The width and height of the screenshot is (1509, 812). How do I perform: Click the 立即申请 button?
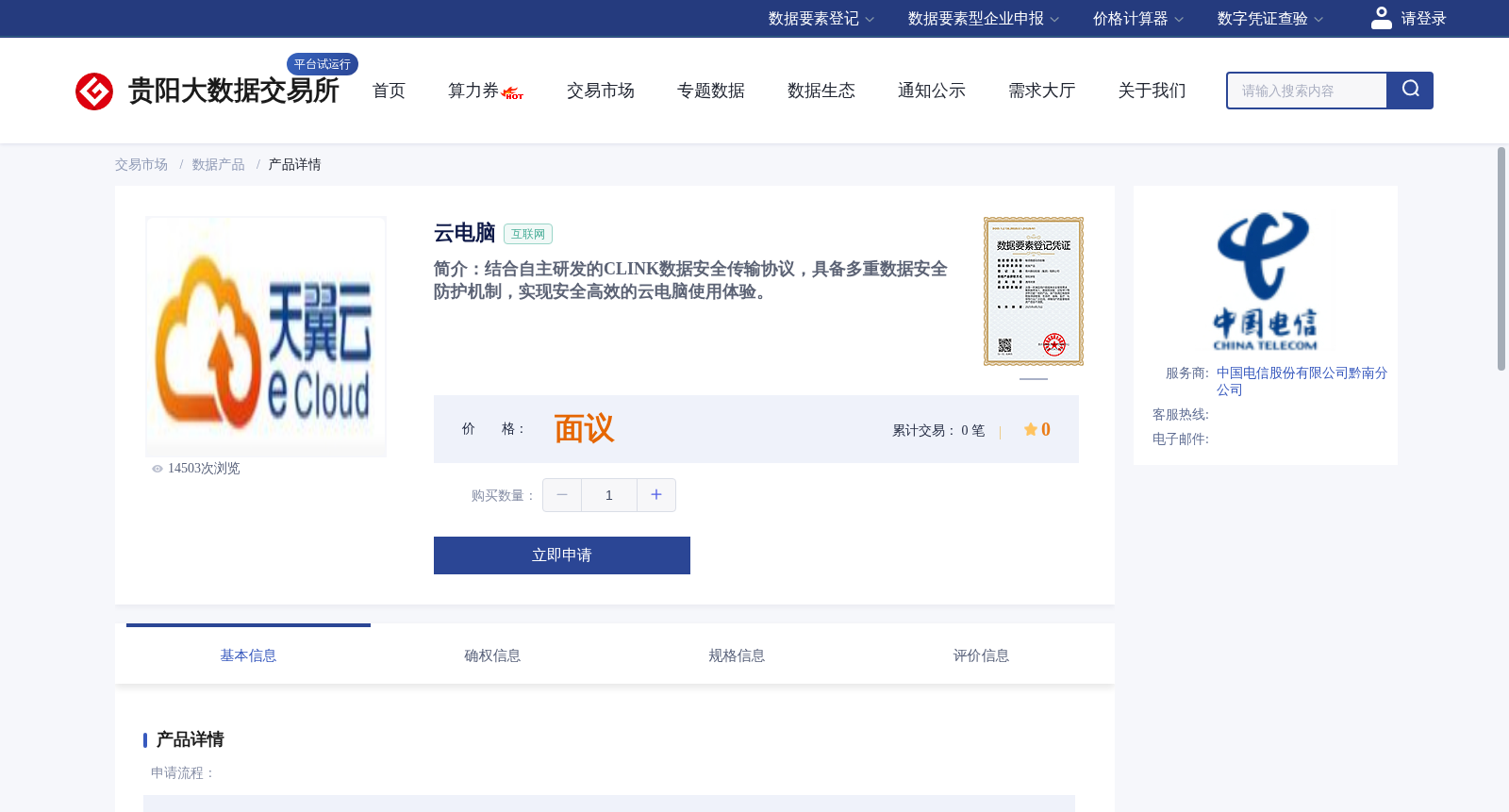(562, 555)
